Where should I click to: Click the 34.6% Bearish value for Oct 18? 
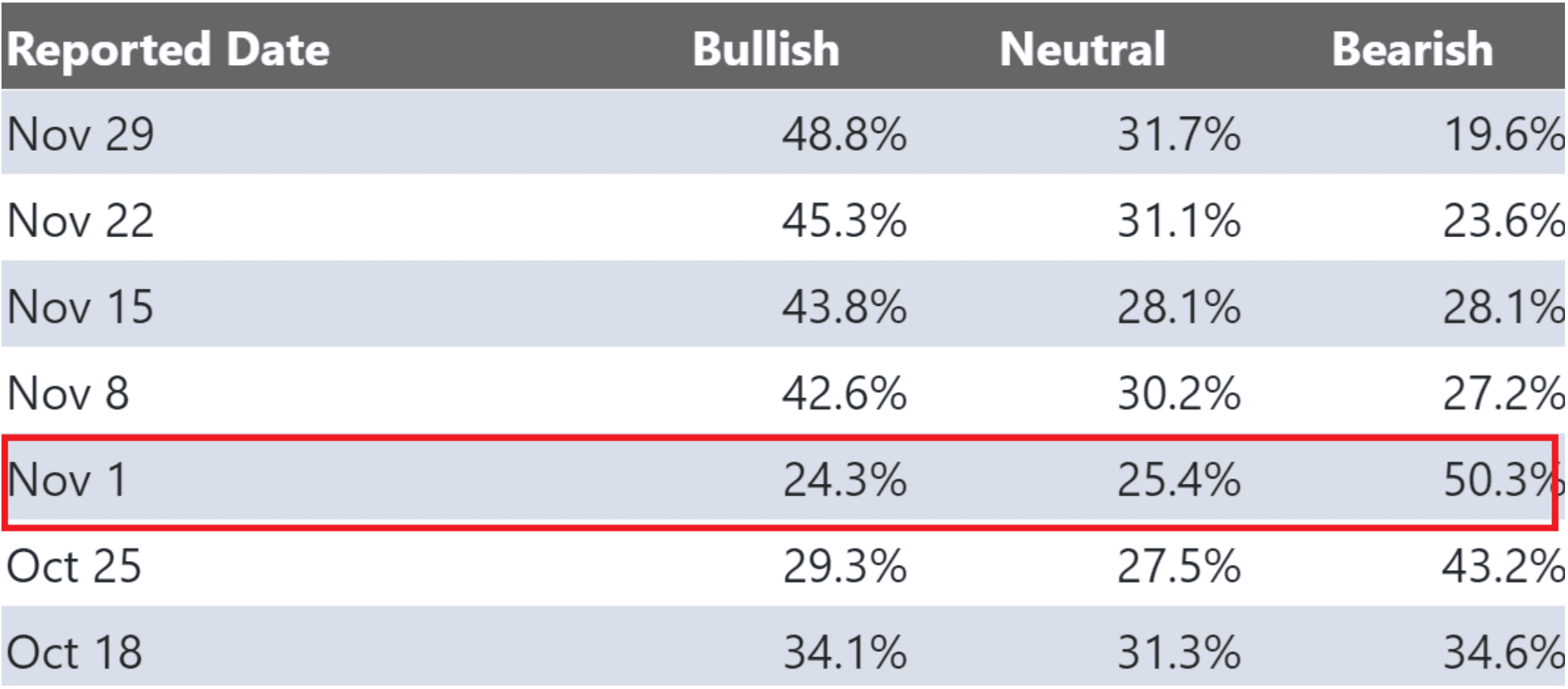(x=1503, y=653)
